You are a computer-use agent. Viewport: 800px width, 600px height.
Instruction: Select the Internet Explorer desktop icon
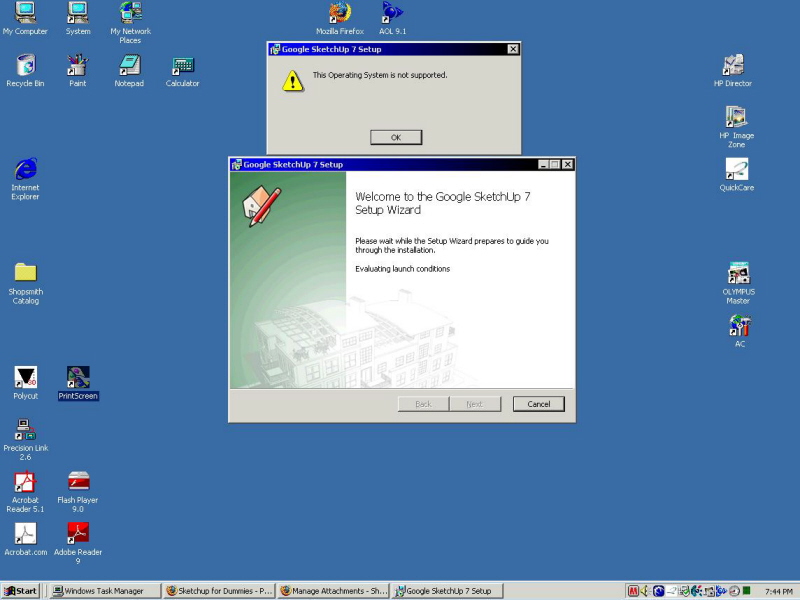(x=25, y=179)
